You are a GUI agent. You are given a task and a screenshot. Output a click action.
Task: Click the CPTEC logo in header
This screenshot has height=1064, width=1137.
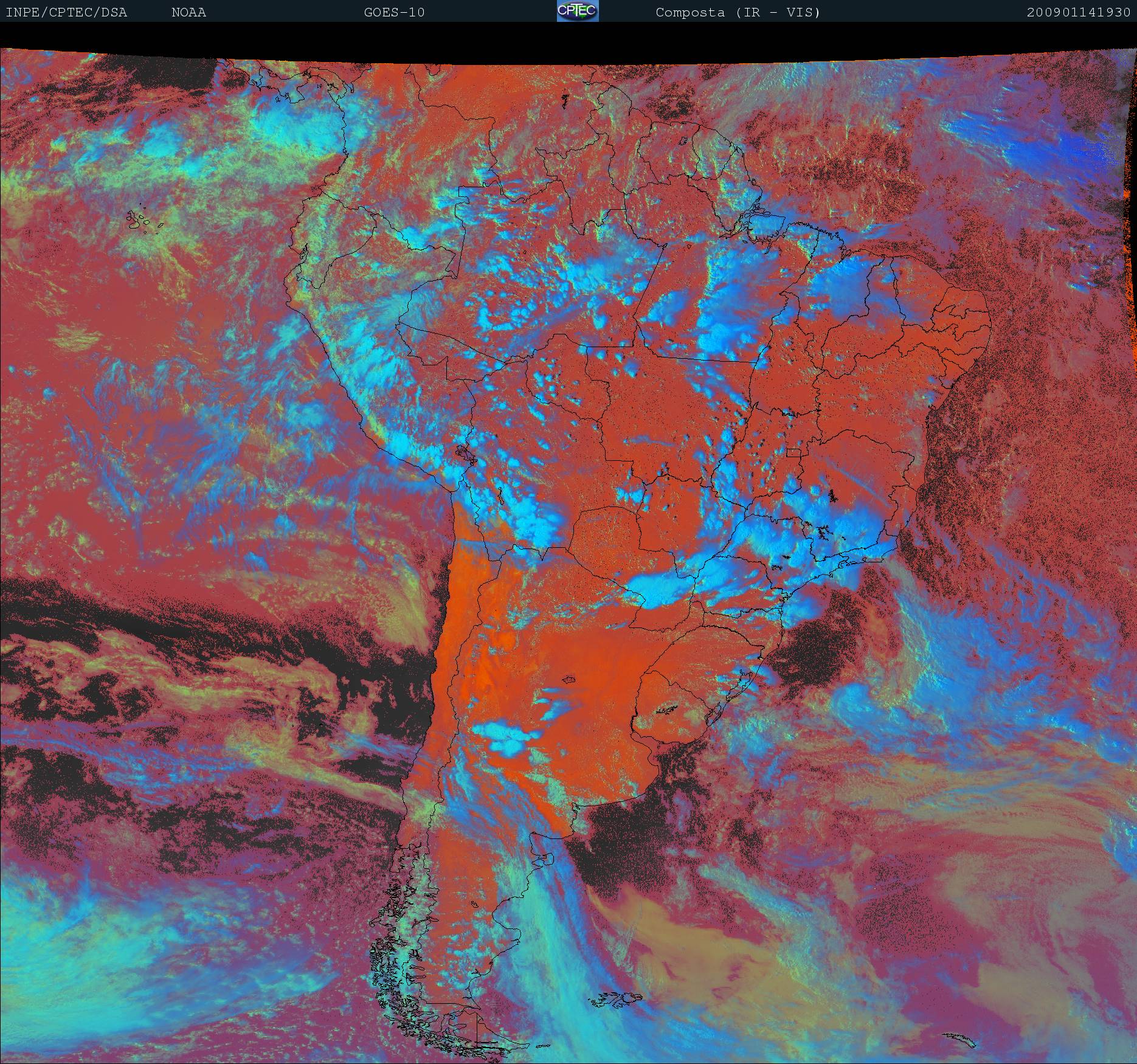click(578, 11)
